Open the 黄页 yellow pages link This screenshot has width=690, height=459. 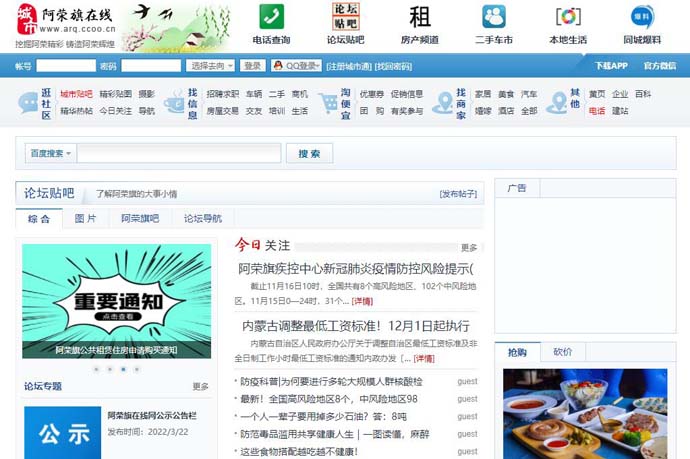tap(597, 94)
